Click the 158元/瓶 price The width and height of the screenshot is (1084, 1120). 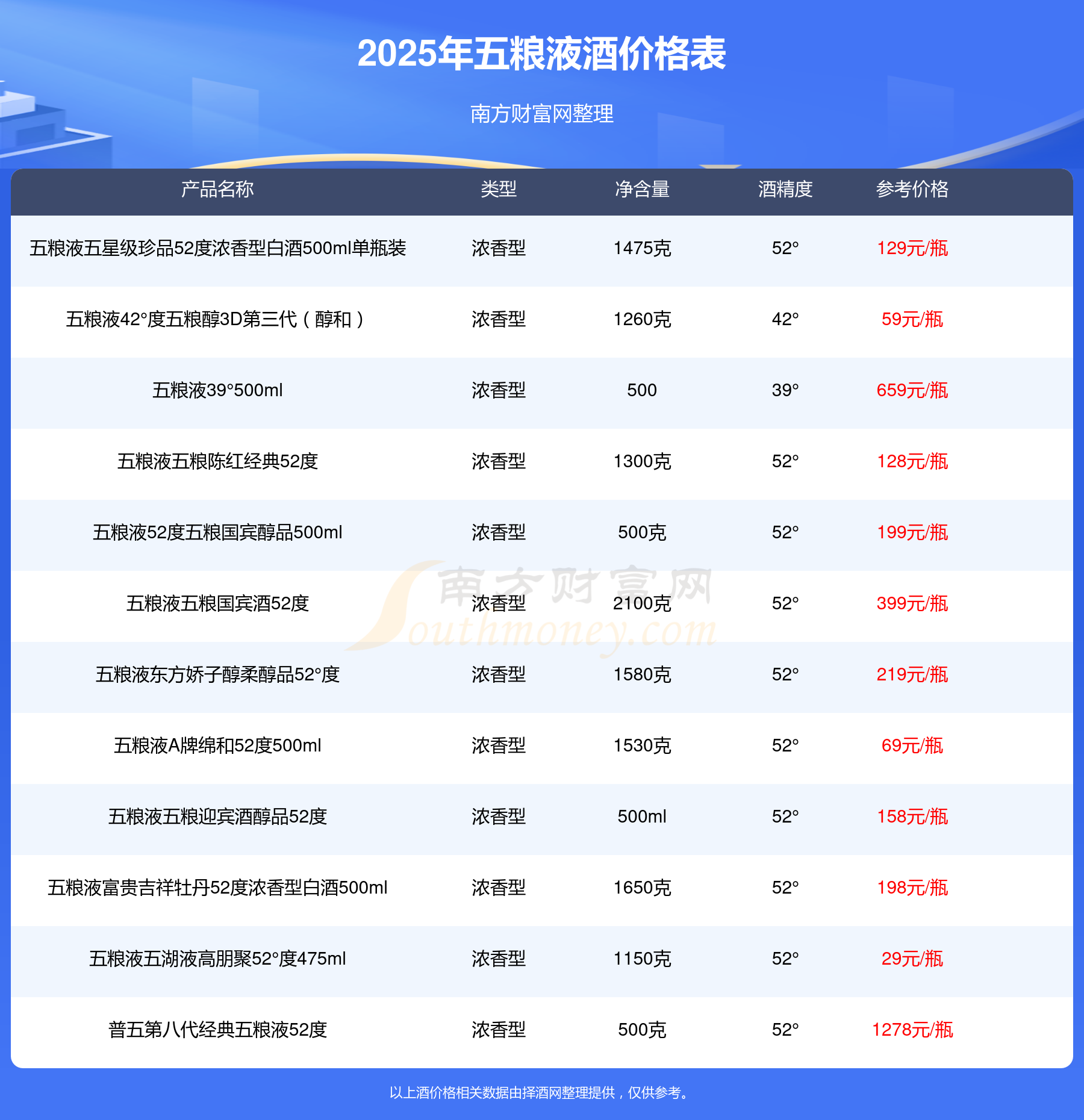point(912,817)
